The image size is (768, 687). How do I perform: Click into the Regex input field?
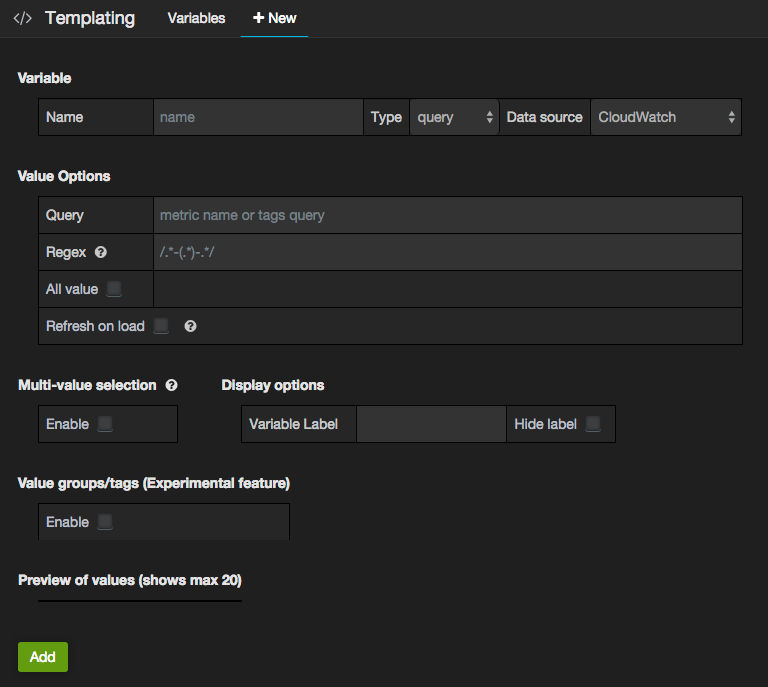point(447,252)
